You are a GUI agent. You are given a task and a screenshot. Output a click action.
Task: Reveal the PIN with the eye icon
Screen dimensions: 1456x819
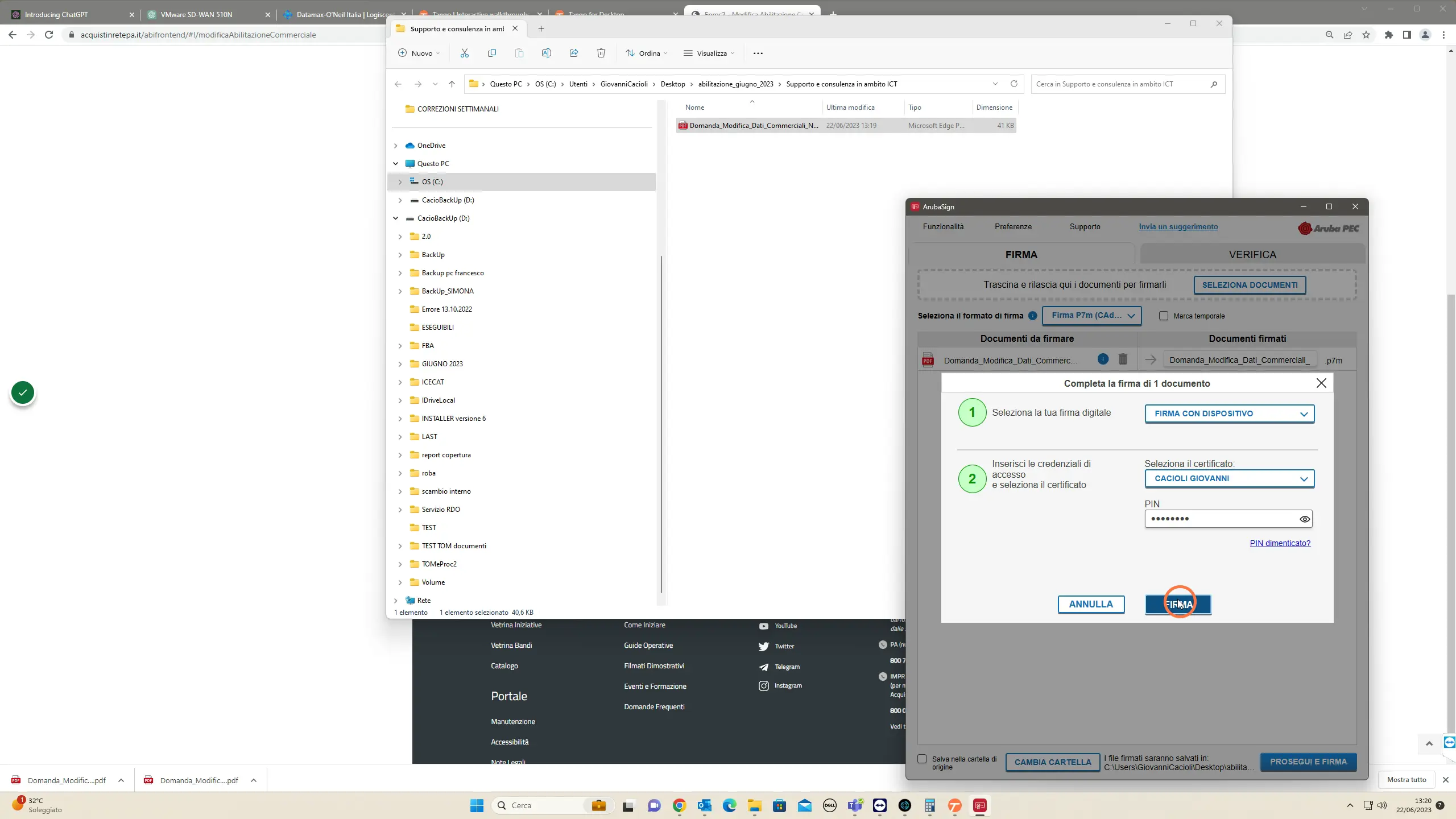(1305, 519)
